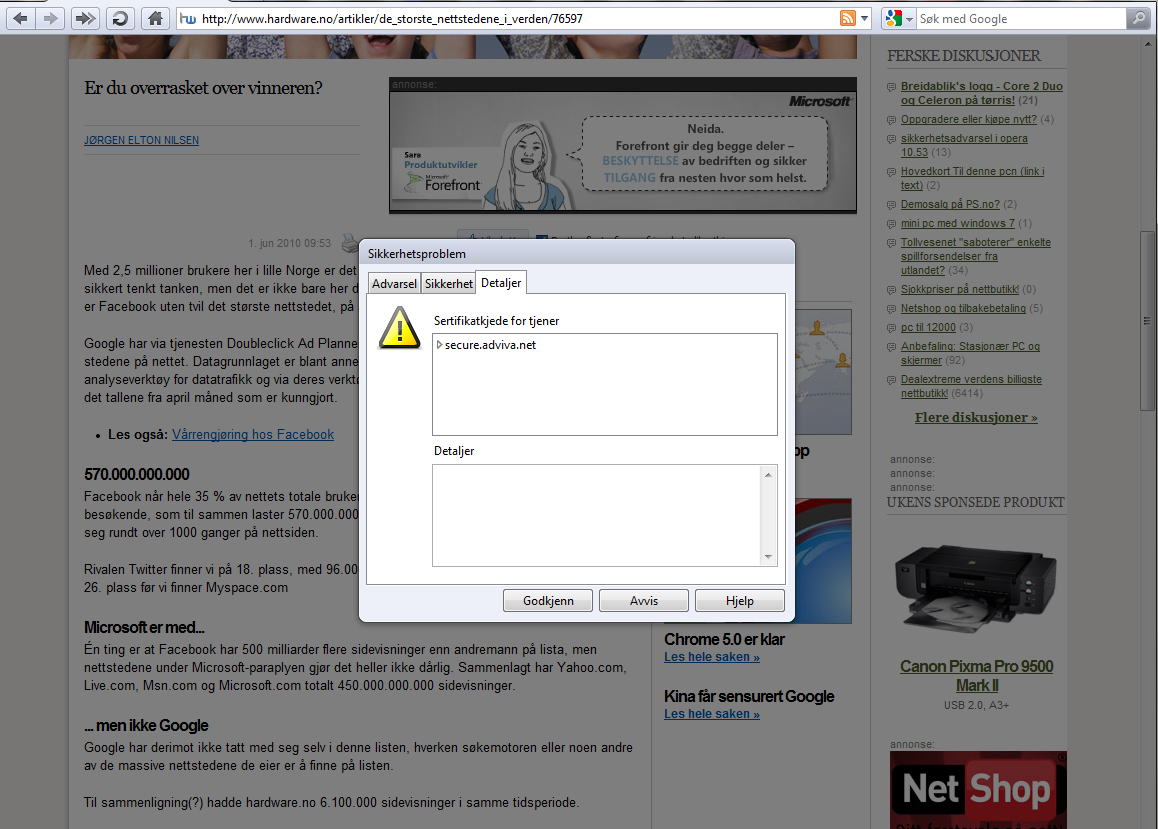Click 'Les hele saken' under Chrome 5.0
Image resolution: width=1158 pixels, height=829 pixels.
(x=712, y=657)
